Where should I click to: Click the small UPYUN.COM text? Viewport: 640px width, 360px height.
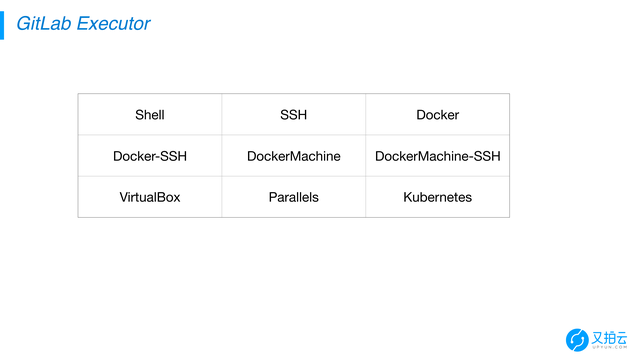point(609,347)
